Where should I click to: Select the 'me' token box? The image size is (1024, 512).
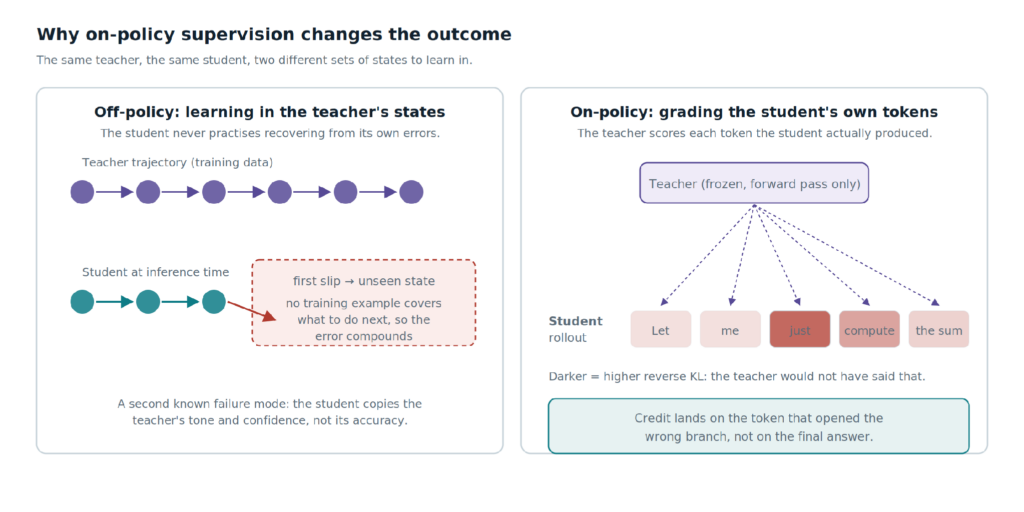(730, 329)
